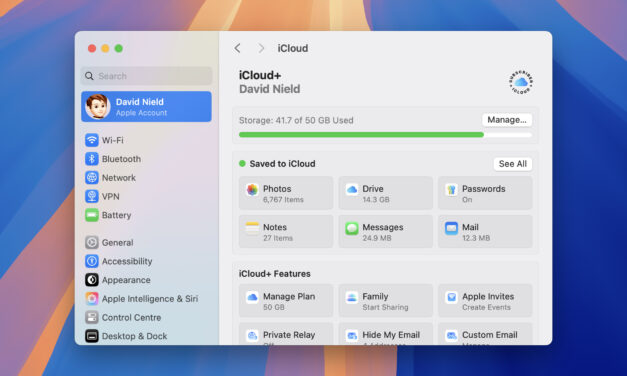Select David Nield Apple Account row
Screen dimensions: 627x376
(x=146, y=107)
